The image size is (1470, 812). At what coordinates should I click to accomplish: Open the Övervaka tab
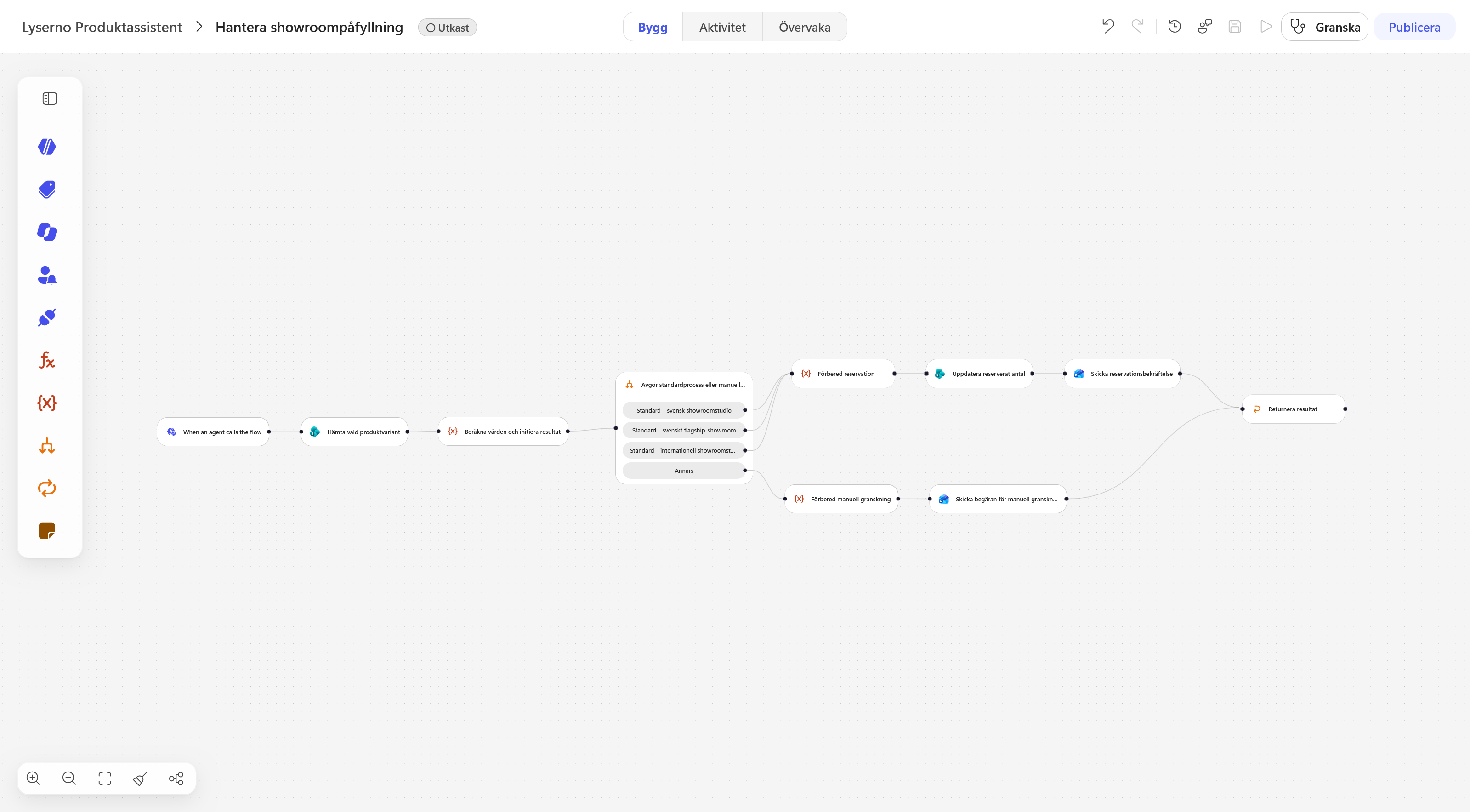(804, 27)
